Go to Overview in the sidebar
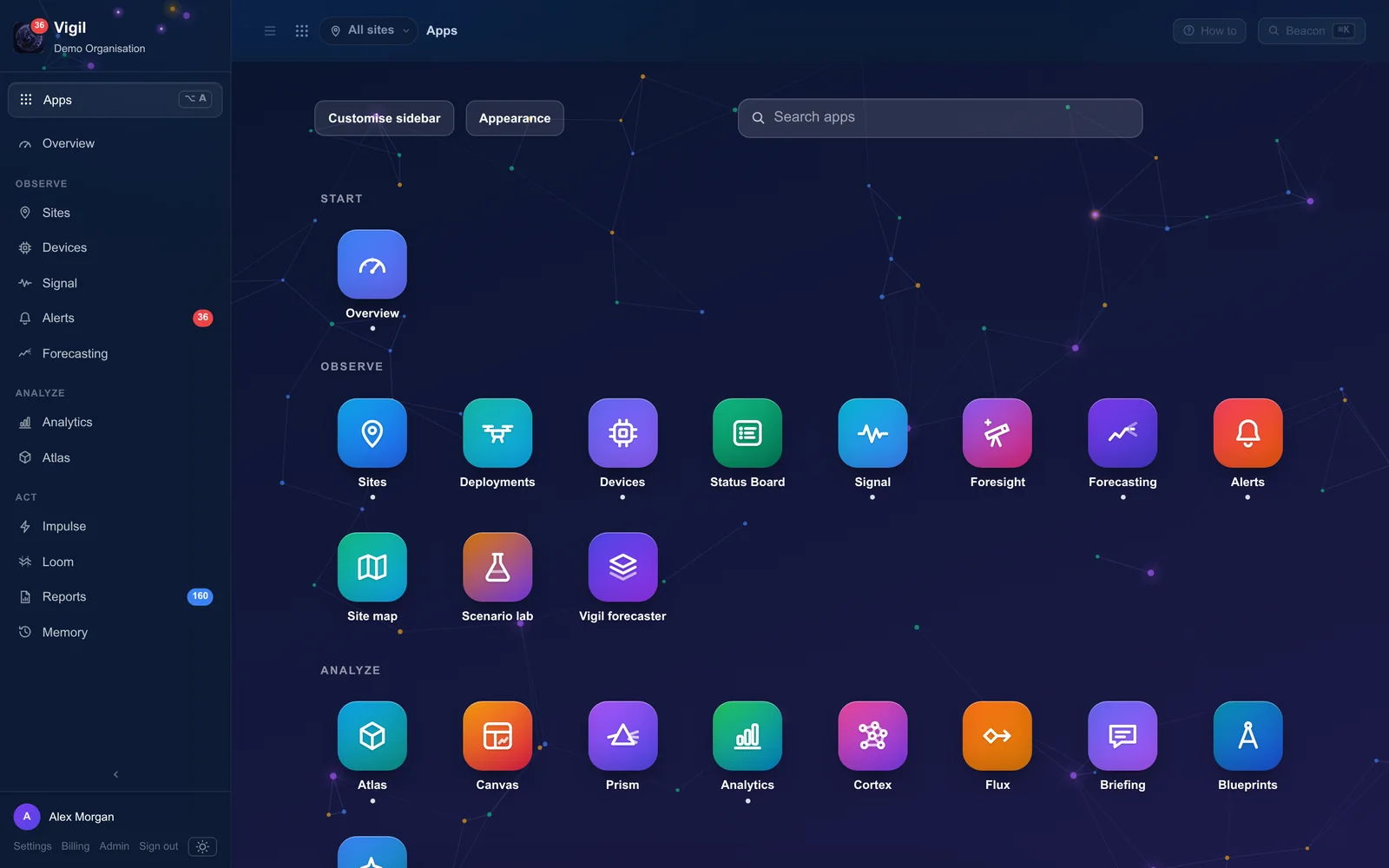Viewport: 1389px width, 868px height. pyautogui.click(x=115, y=143)
